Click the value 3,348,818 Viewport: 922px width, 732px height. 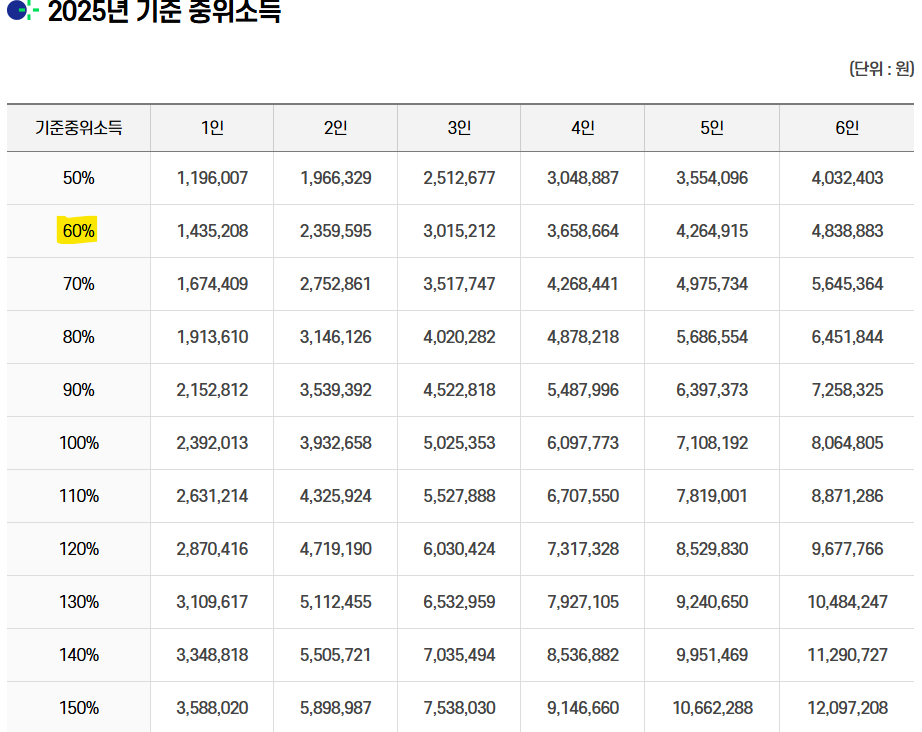212,654
